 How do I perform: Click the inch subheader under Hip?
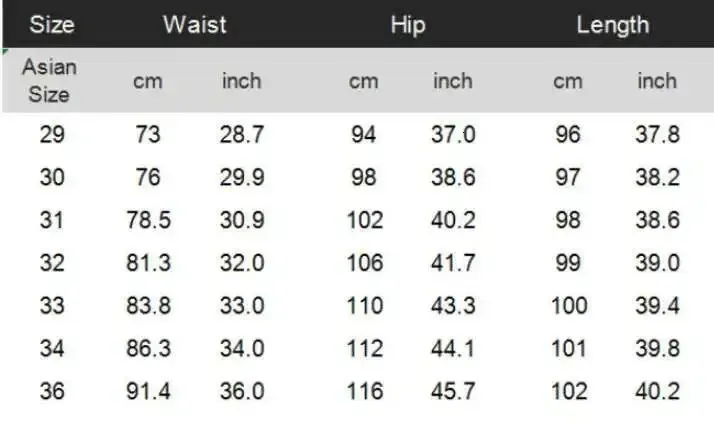(452, 81)
